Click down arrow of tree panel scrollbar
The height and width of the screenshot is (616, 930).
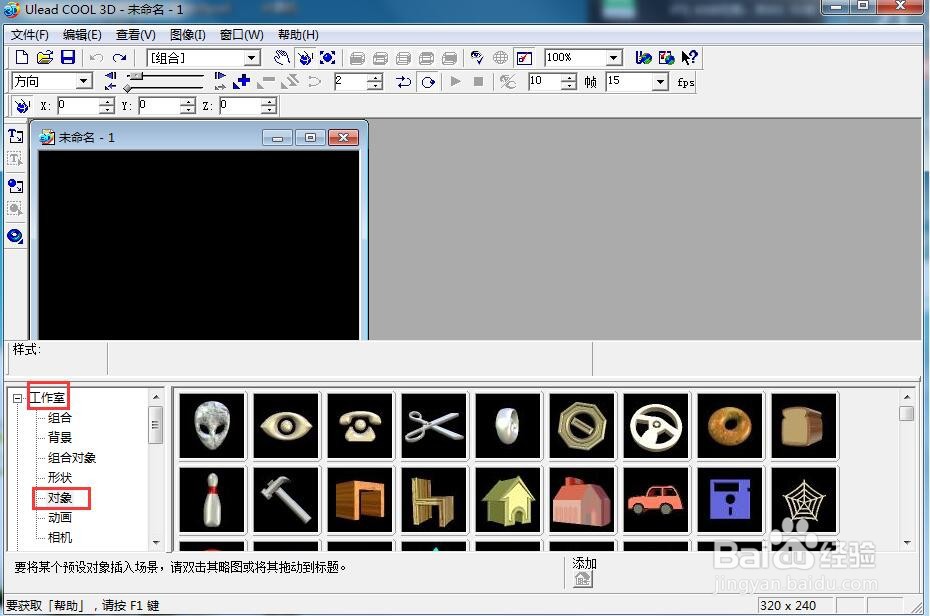[156, 542]
